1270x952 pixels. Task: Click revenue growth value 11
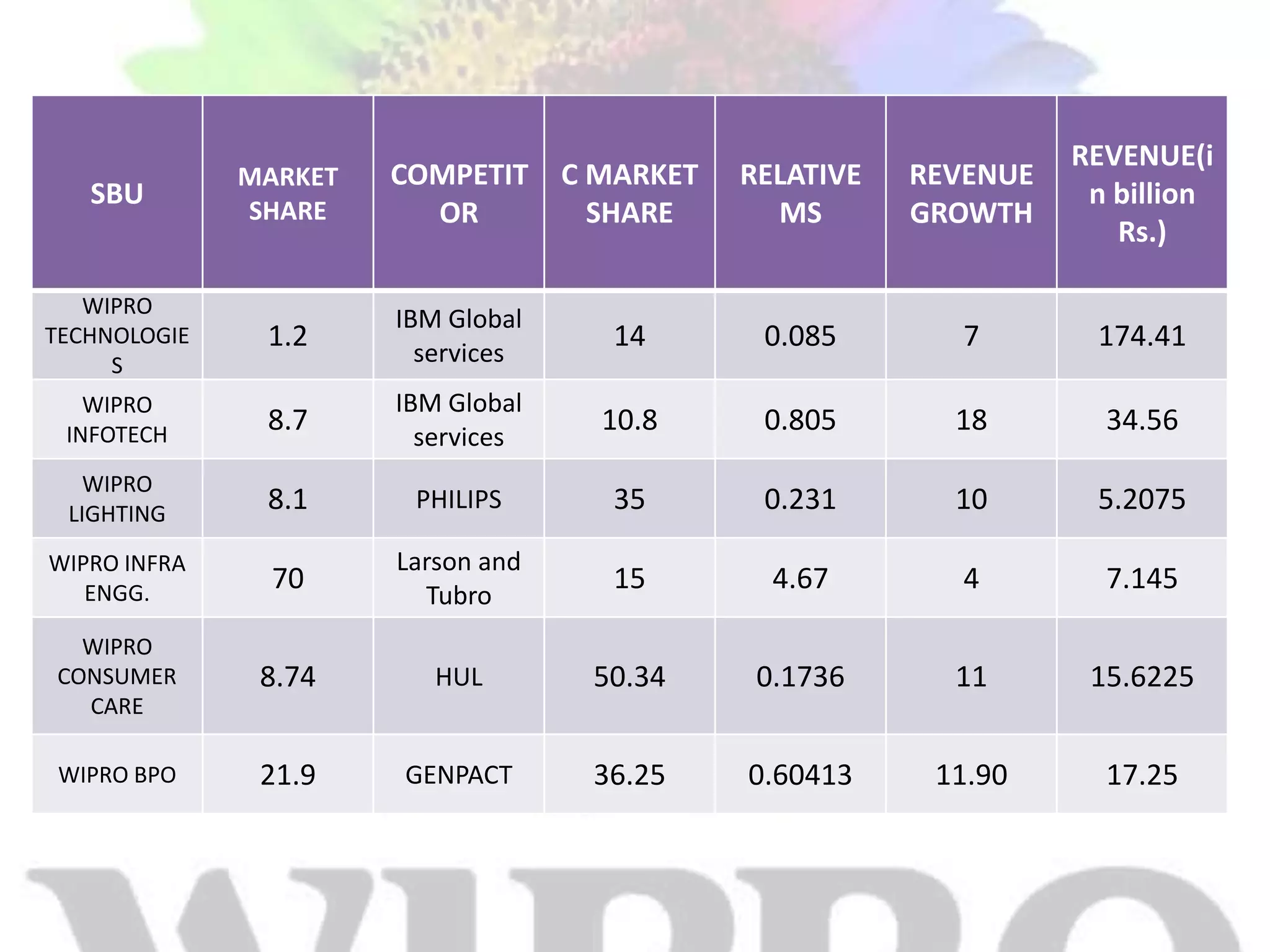click(x=971, y=676)
